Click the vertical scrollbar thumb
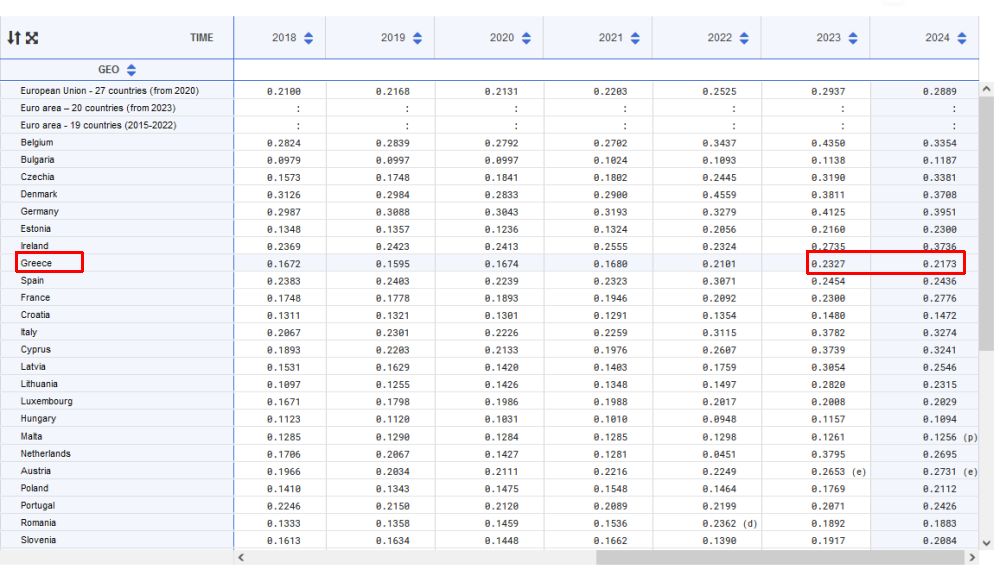This screenshot has width=1000, height=576. pos(987,223)
